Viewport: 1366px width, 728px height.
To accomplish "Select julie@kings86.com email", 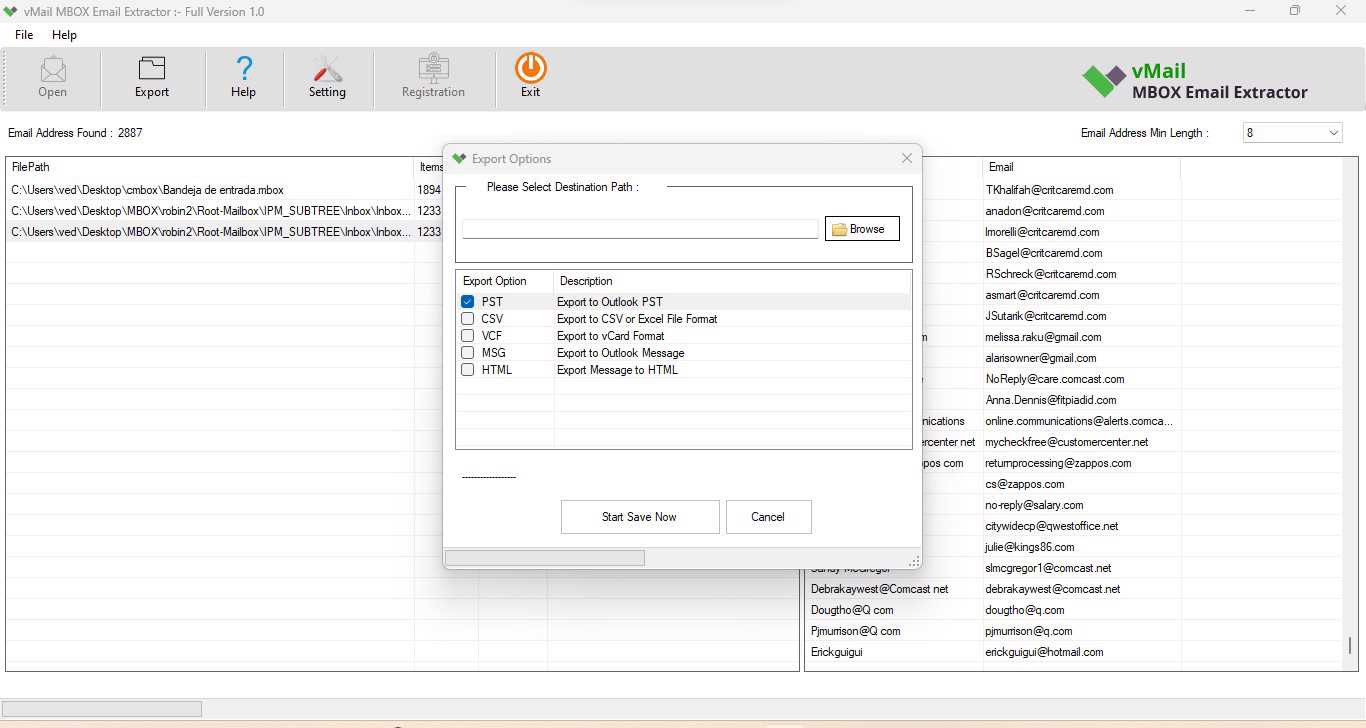I will coord(1030,547).
